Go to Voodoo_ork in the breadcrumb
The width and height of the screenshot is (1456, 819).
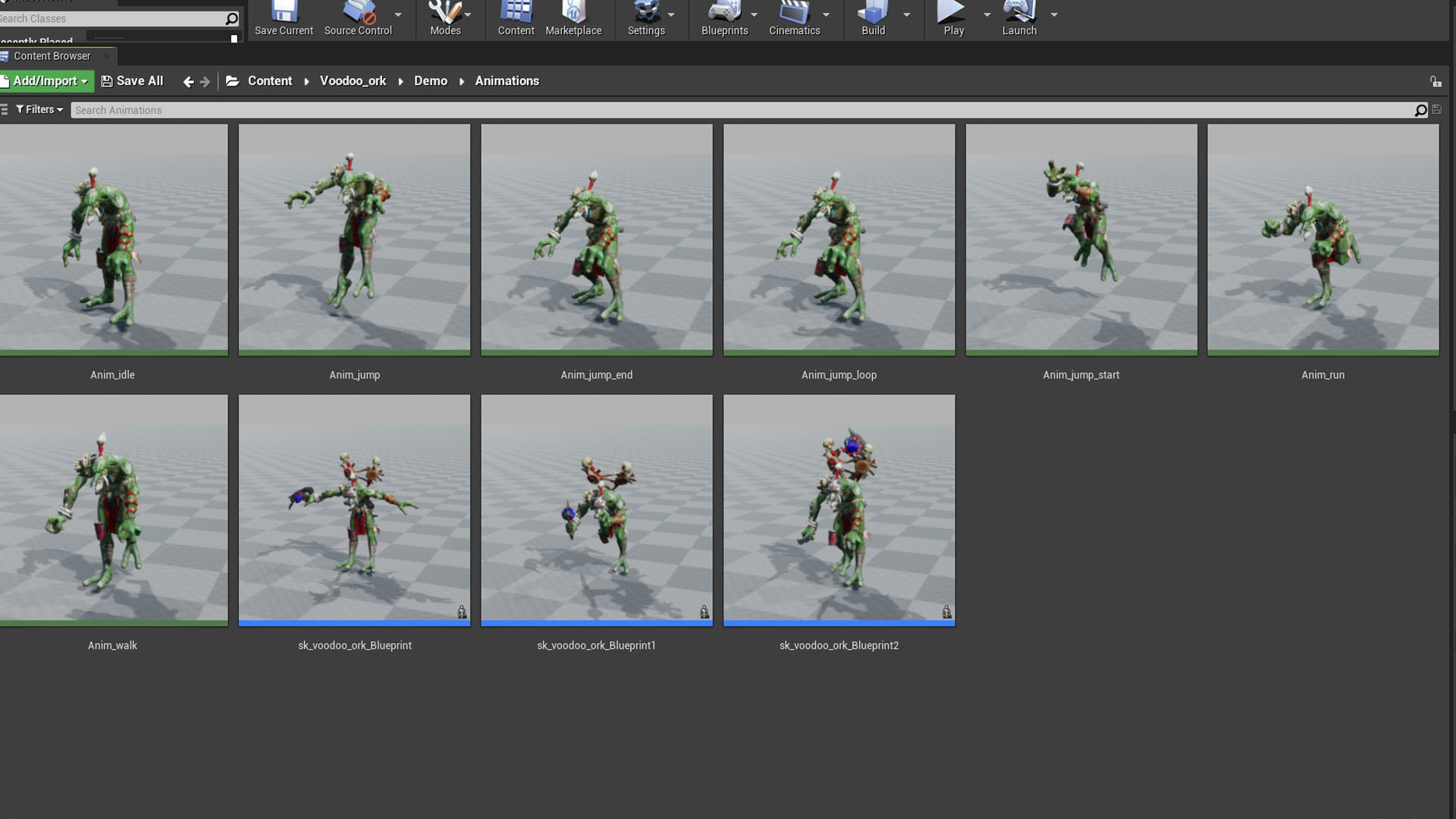pyautogui.click(x=353, y=81)
